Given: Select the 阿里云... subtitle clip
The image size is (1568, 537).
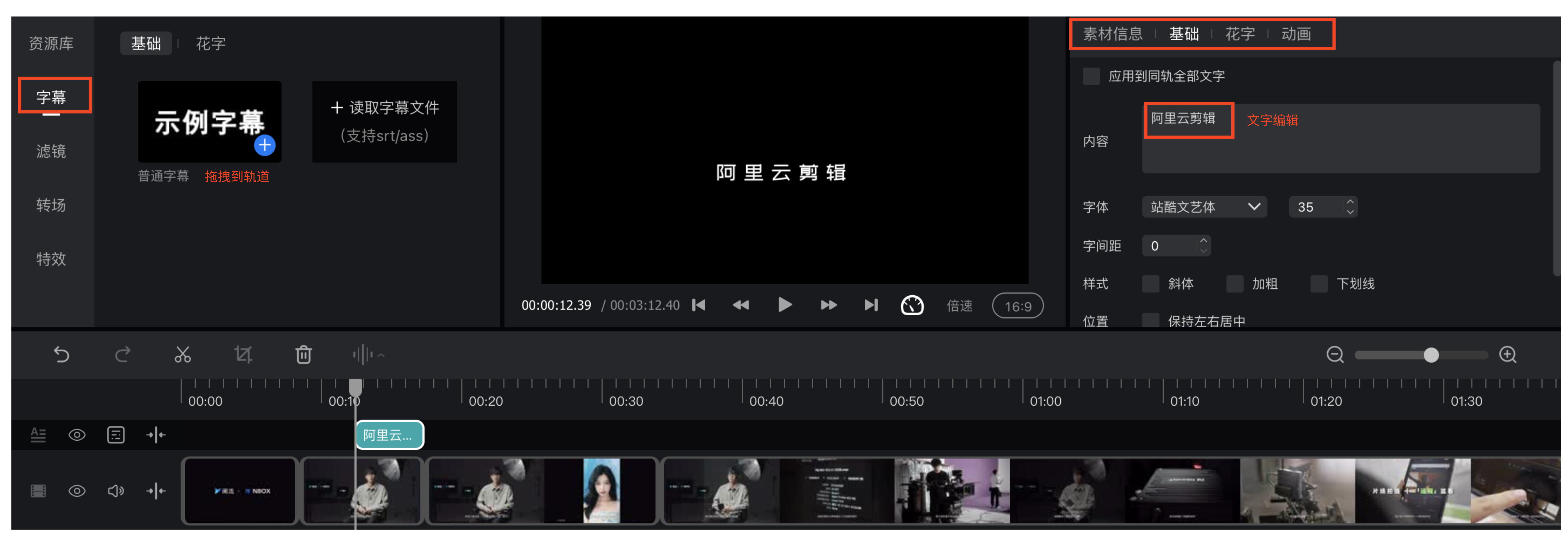Looking at the screenshot, I should [390, 435].
